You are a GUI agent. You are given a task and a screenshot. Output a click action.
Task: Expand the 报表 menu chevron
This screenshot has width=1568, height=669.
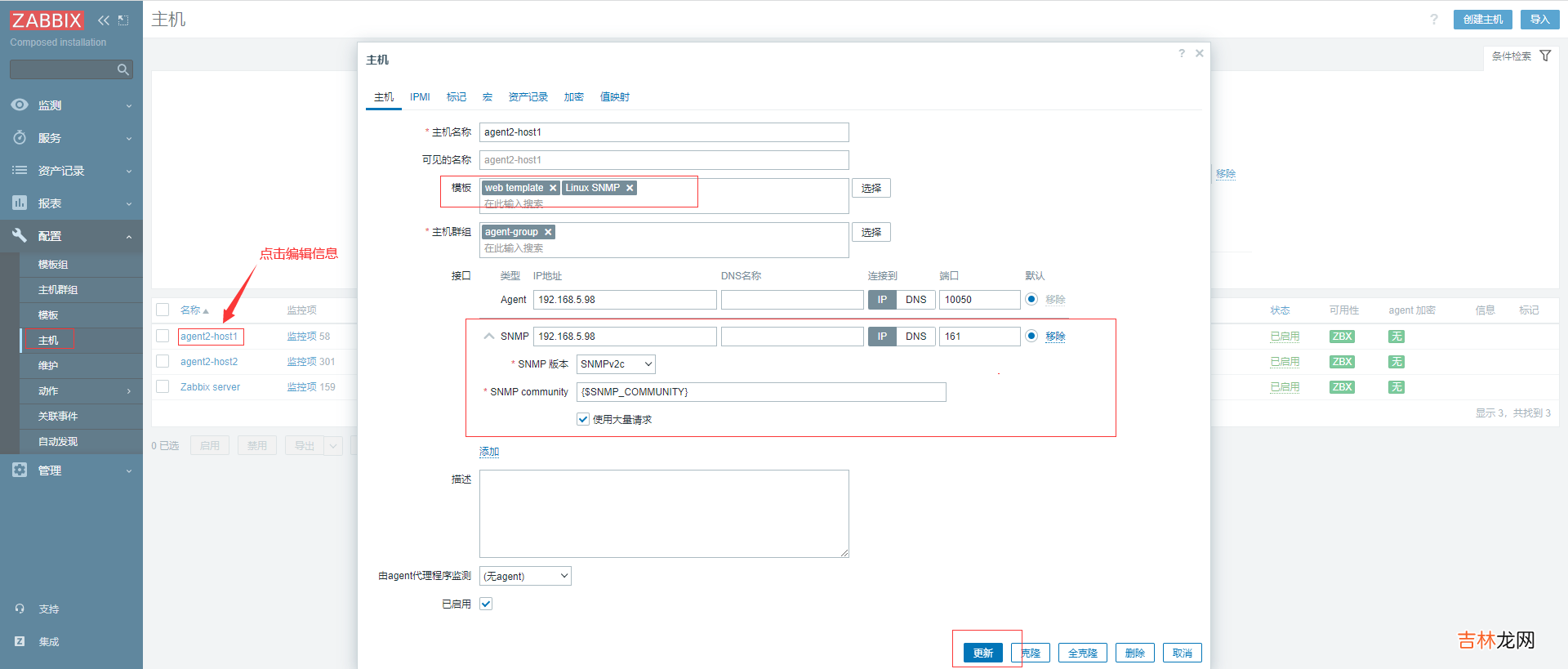coord(128,204)
